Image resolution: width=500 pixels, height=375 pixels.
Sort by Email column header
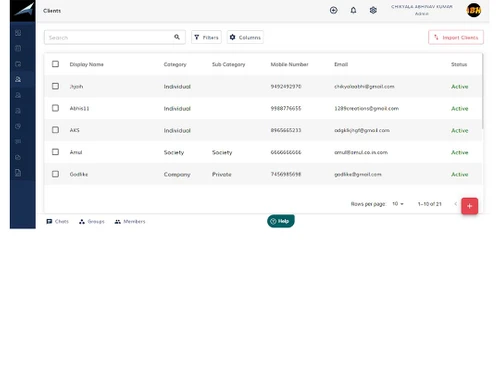(341, 64)
